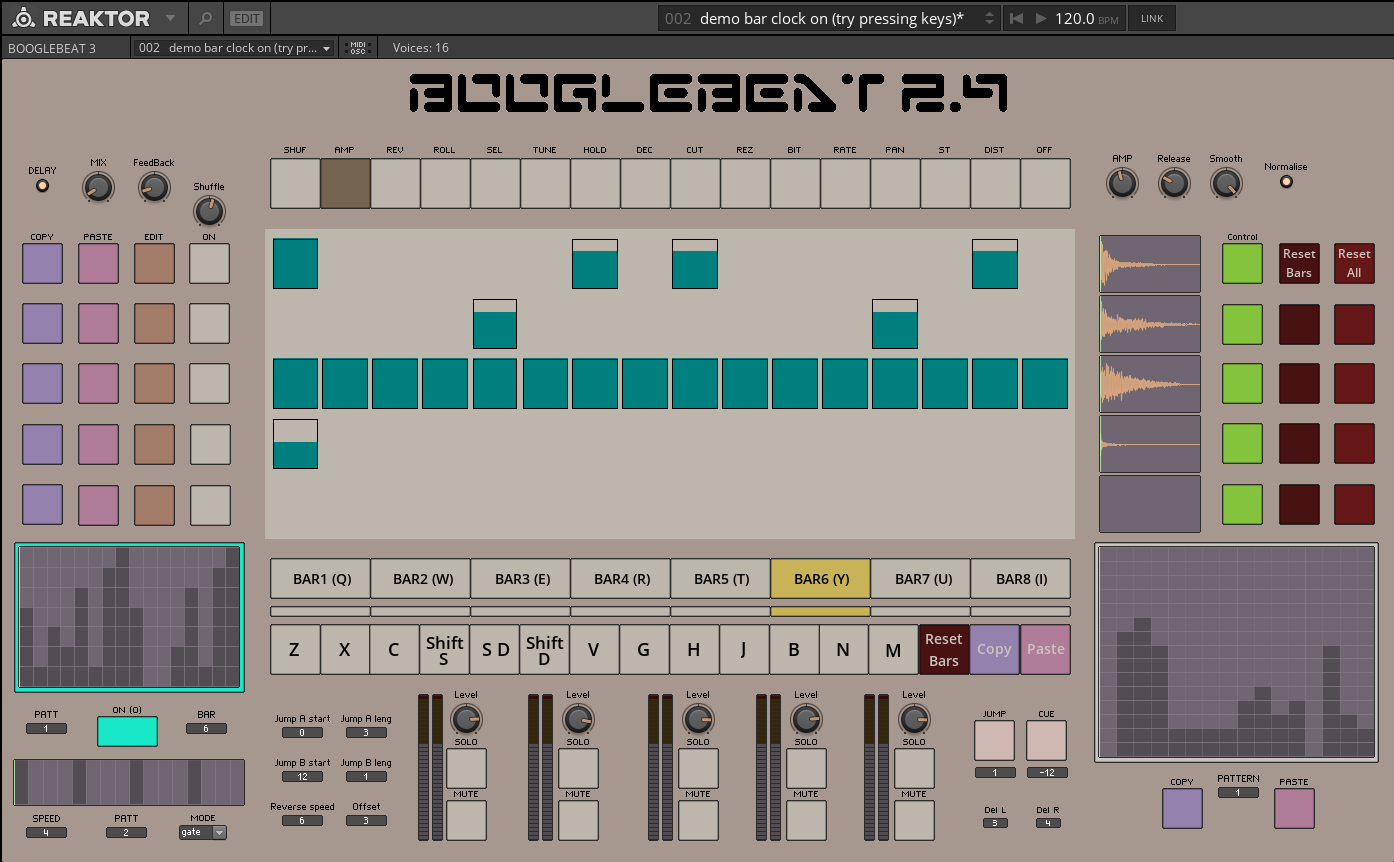Screen dimensions: 1394x862
Task: Click the SPEED value field
Action: click(46, 832)
